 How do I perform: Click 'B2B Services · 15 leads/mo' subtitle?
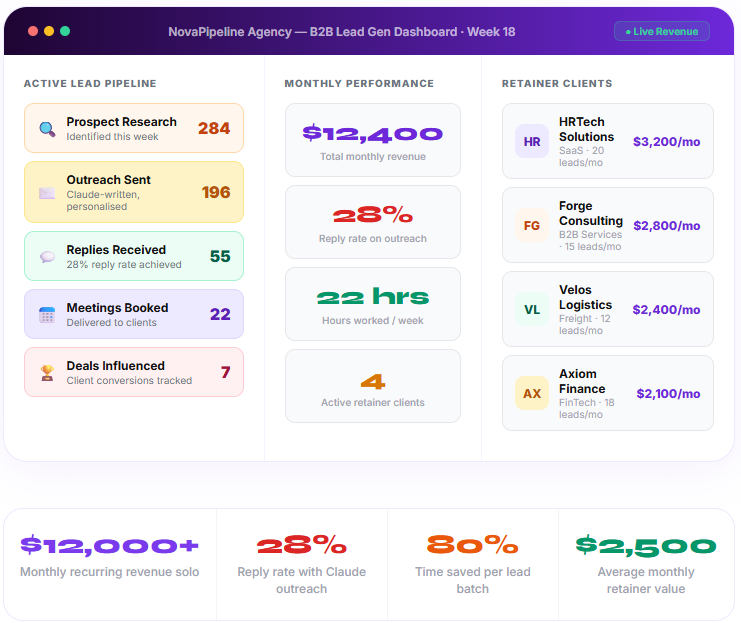(x=591, y=241)
